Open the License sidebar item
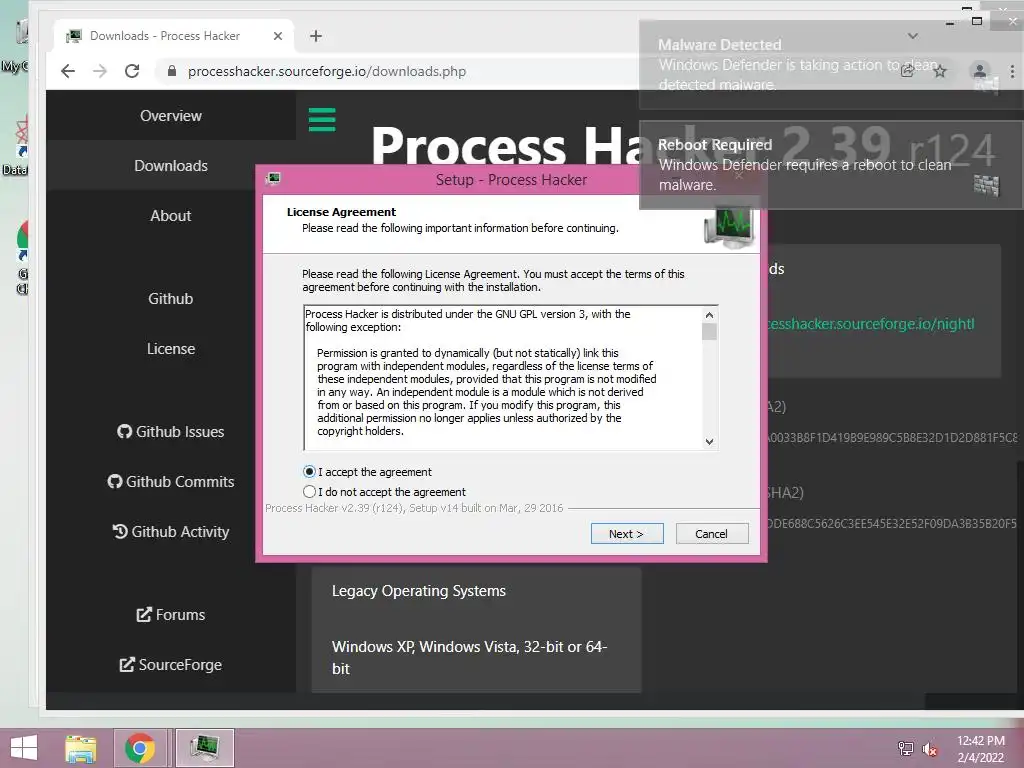The width and height of the screenshot is (1024, 768). [x=170, y=349]
